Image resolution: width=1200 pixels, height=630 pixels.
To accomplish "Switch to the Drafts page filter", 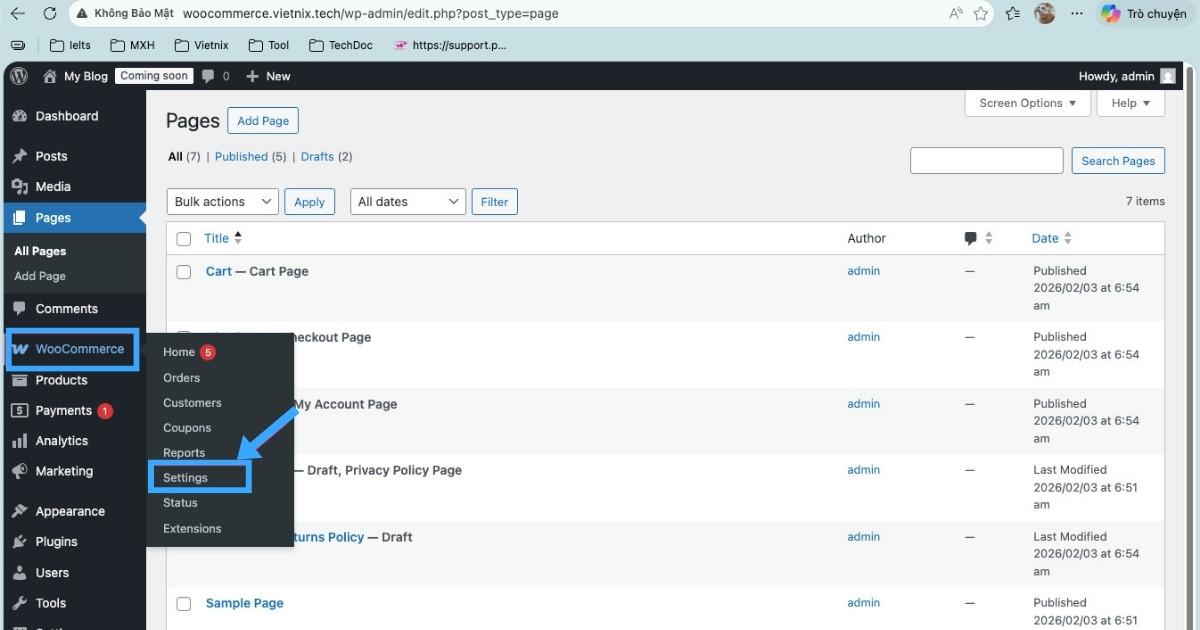I will 317,156.
